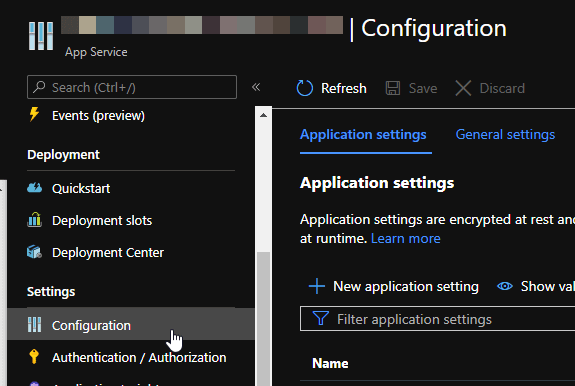Open Deployment Center page
This screenshot has width=575, height=386.
coord(108,253)
